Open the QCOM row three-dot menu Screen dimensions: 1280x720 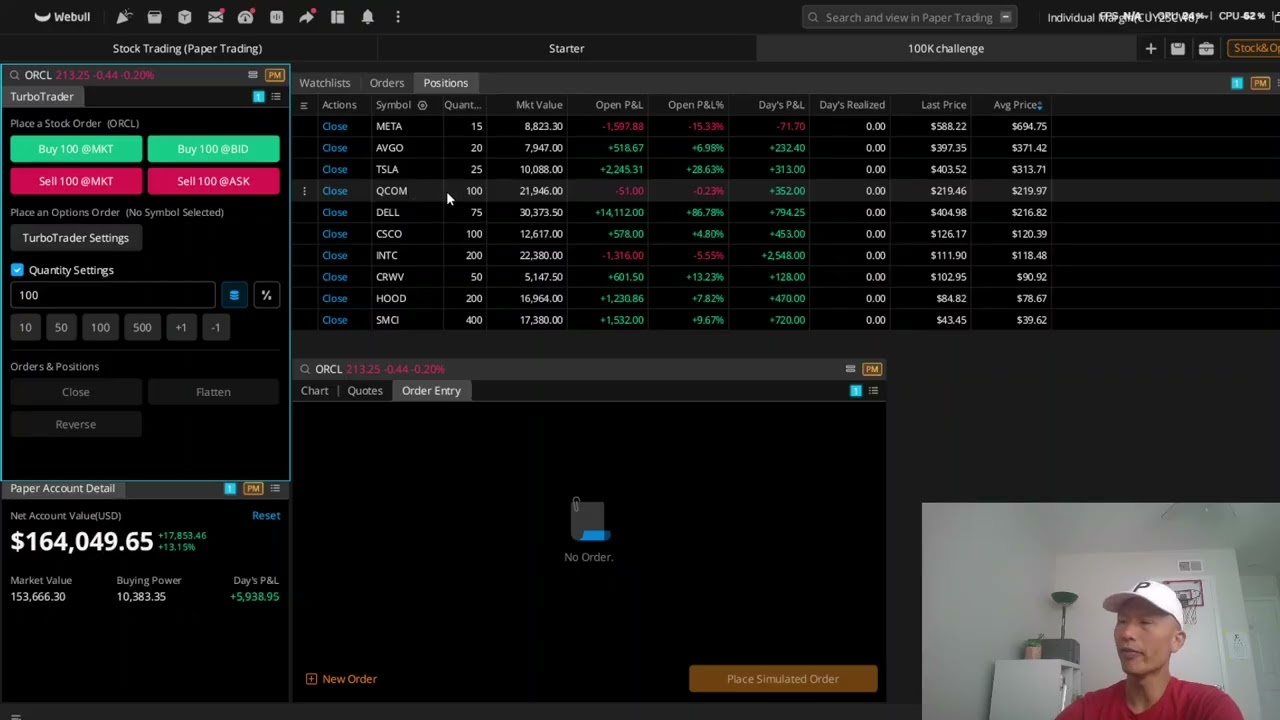click(304, 191)
